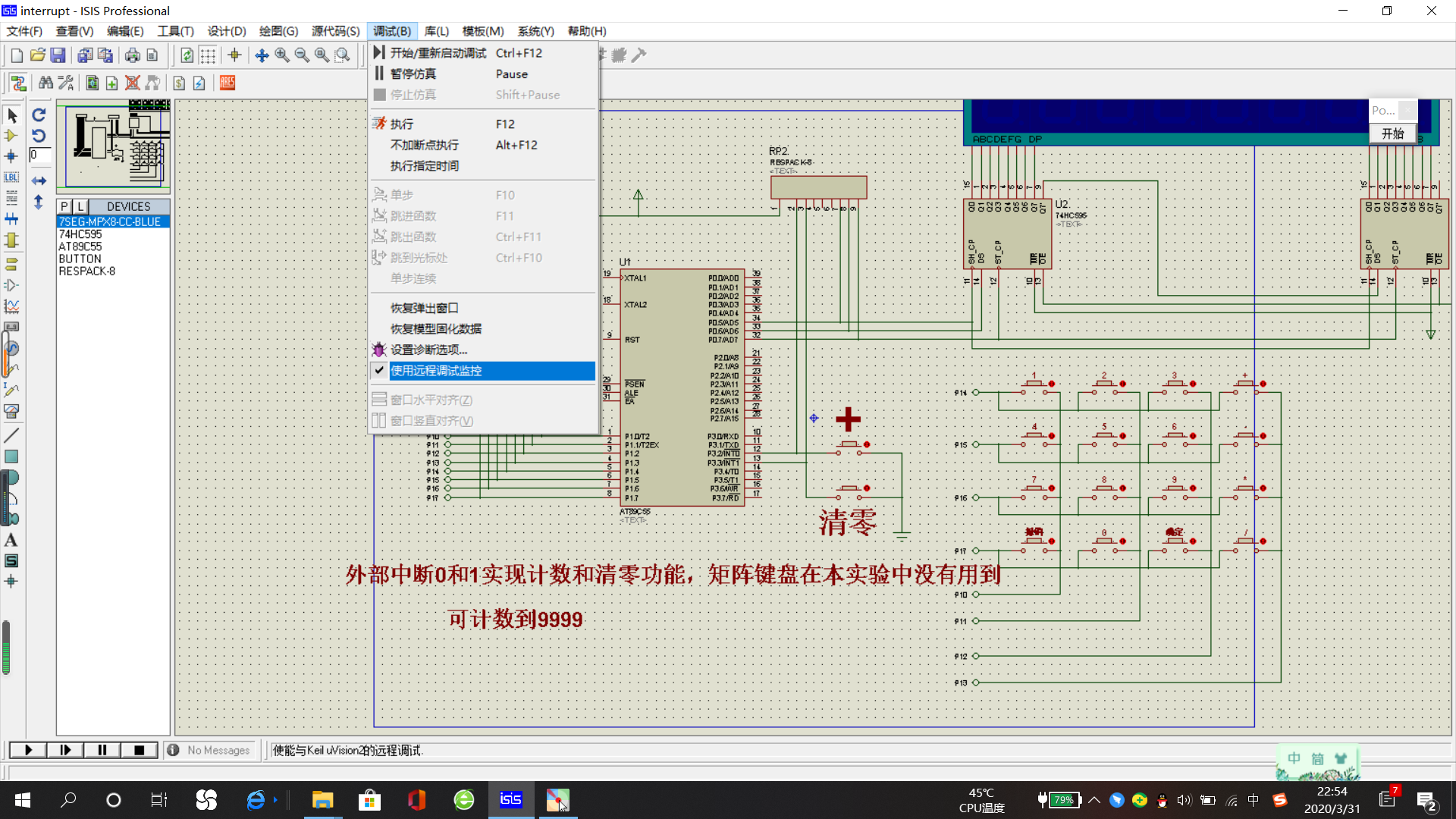Viewport: 1456px width, 819px height.
Task: Select the bus drawing mode
Action: click(11, 219)
